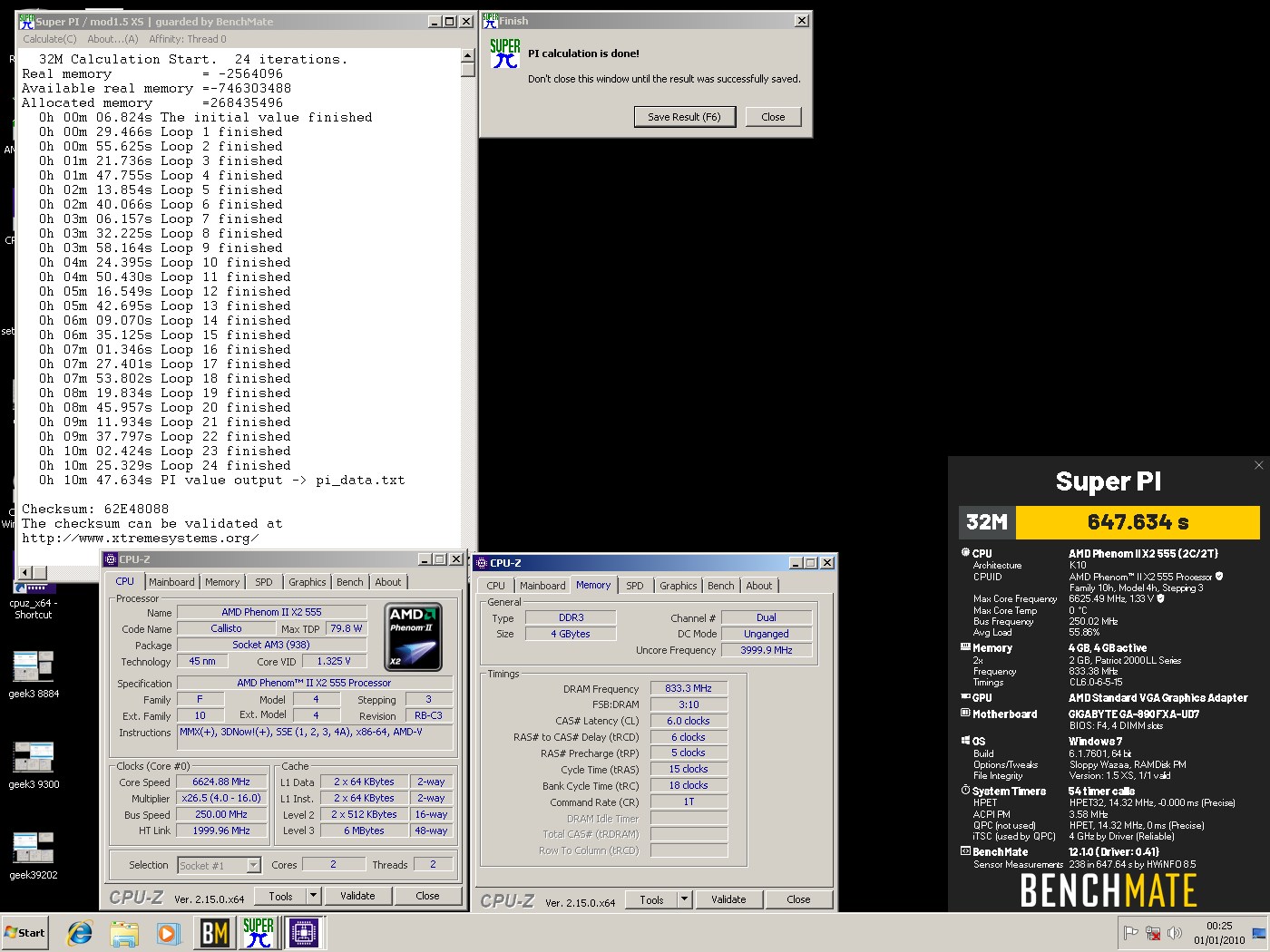Click network status tray icon
Viewport: 1270px width, 952px height.
click(x=1153, y=933)
